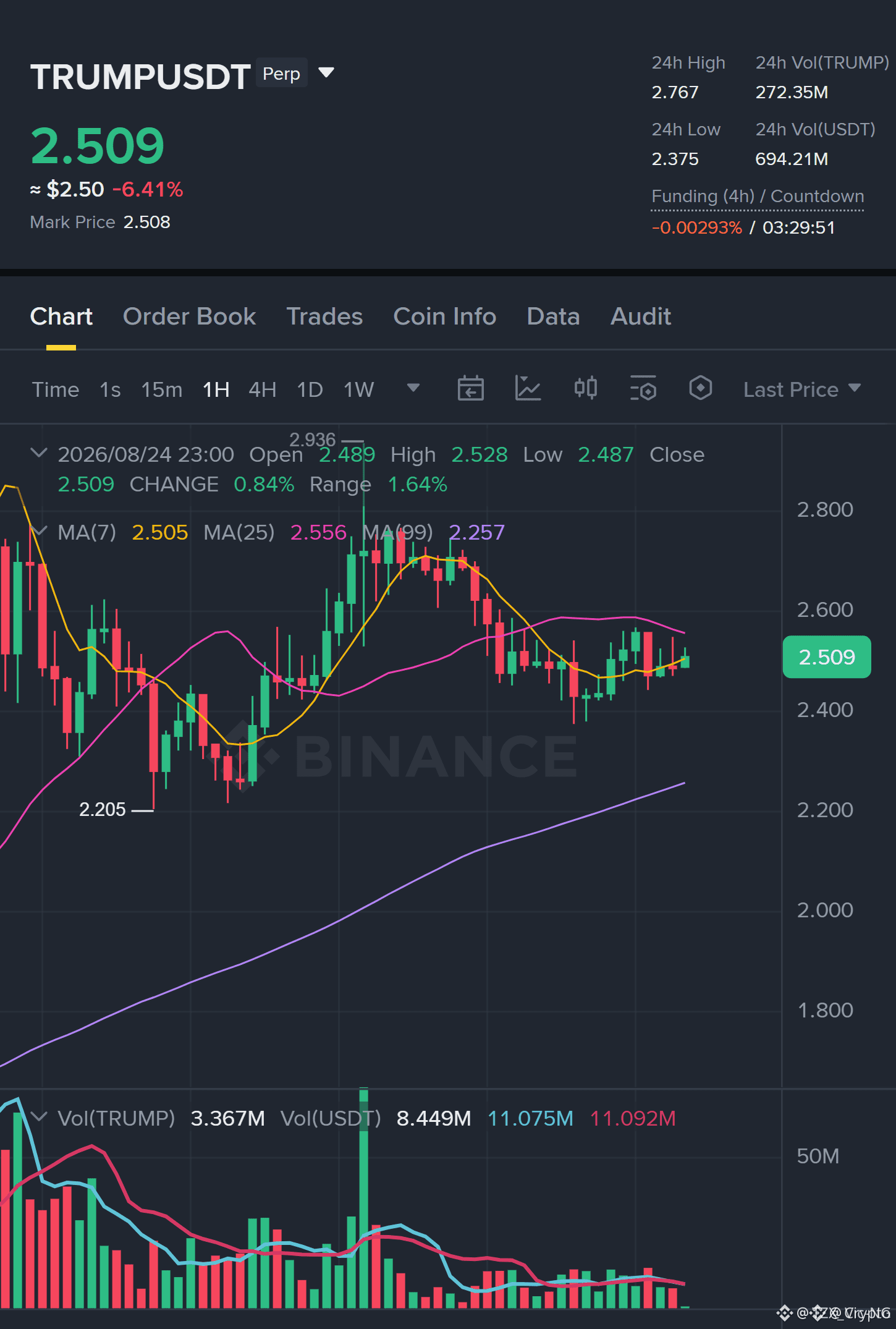This screenshot has width=896, height=1329.
Task: Tap the MA(99) value 2.257
Action: [x=476, y=532]
